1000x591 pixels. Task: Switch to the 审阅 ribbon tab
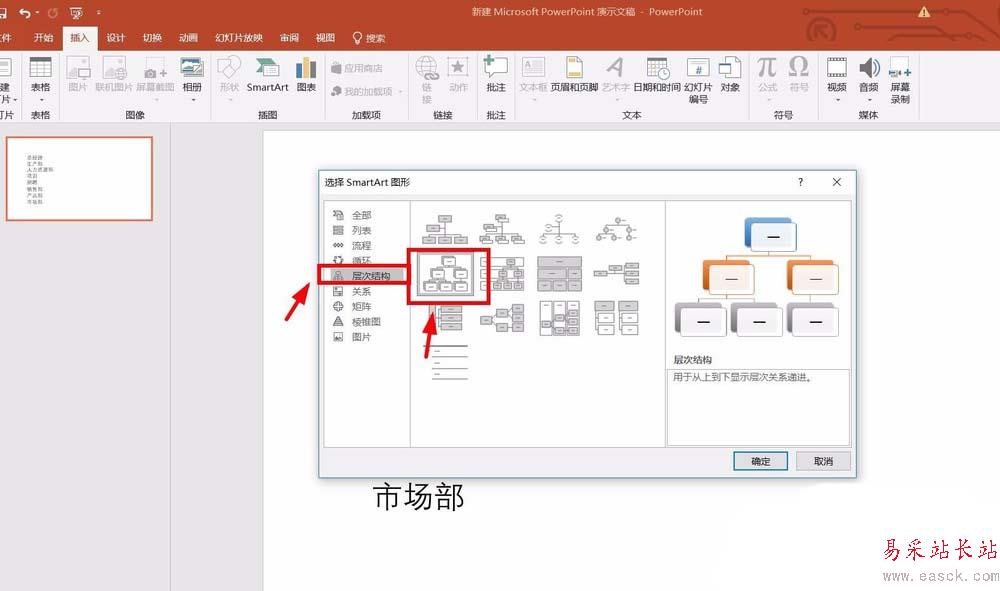[289, 38]
